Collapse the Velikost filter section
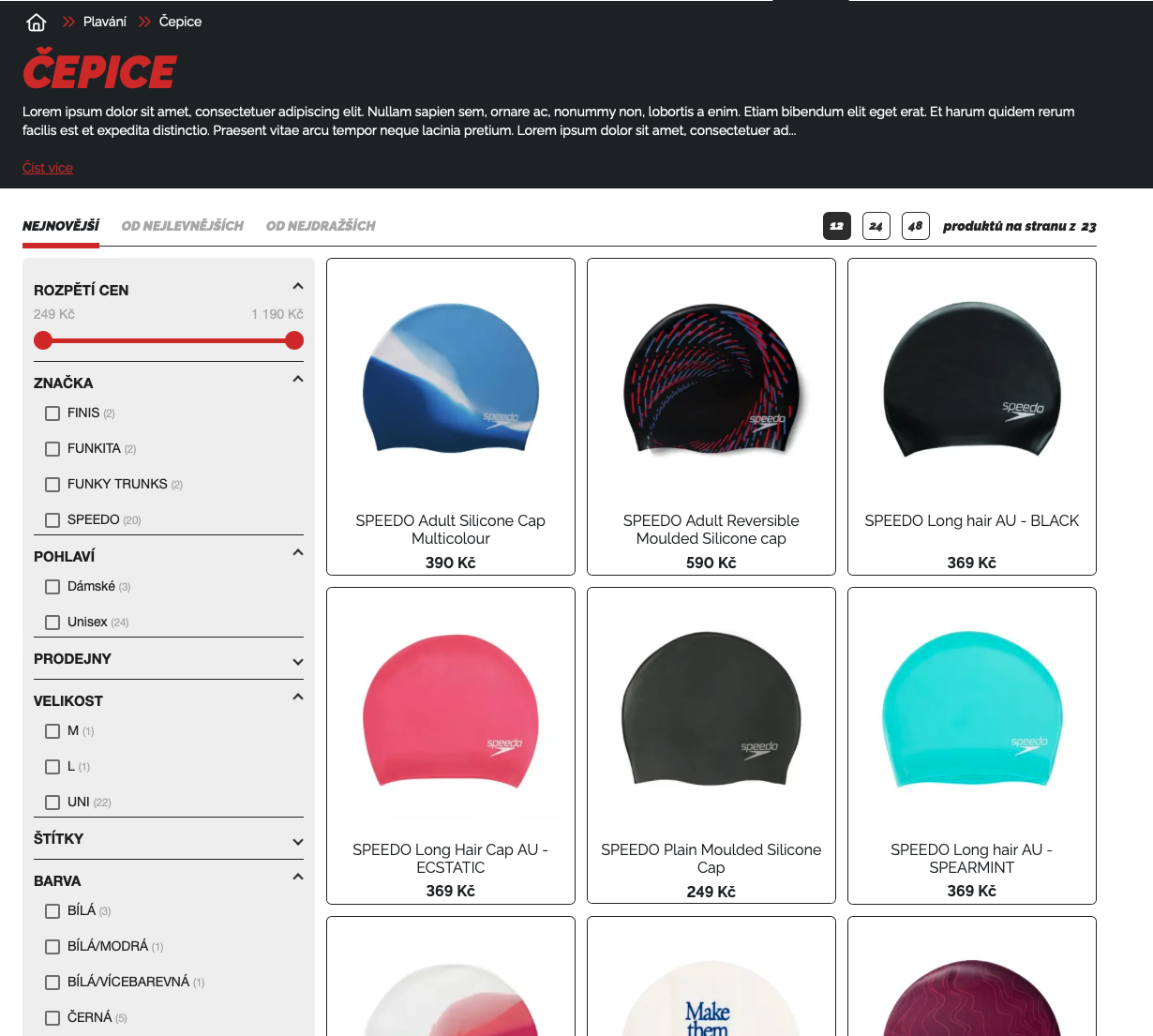 click(x=298, y=698)
